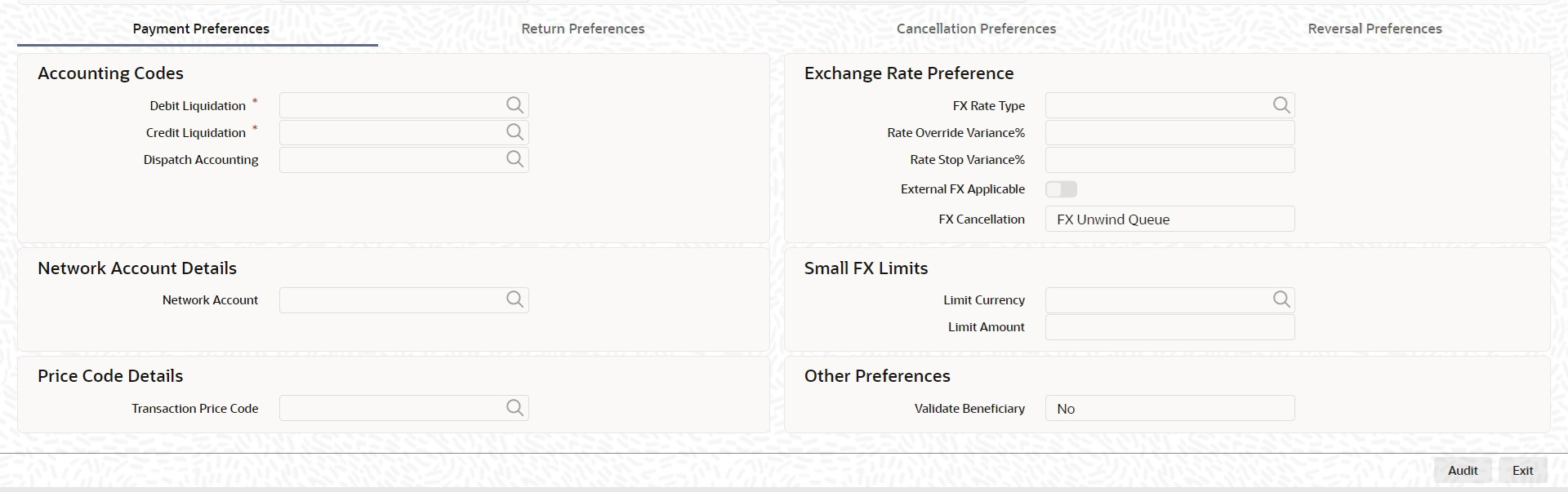The image size is (1568, 492).
Task: Click the Audit button
Action: 1462,470
